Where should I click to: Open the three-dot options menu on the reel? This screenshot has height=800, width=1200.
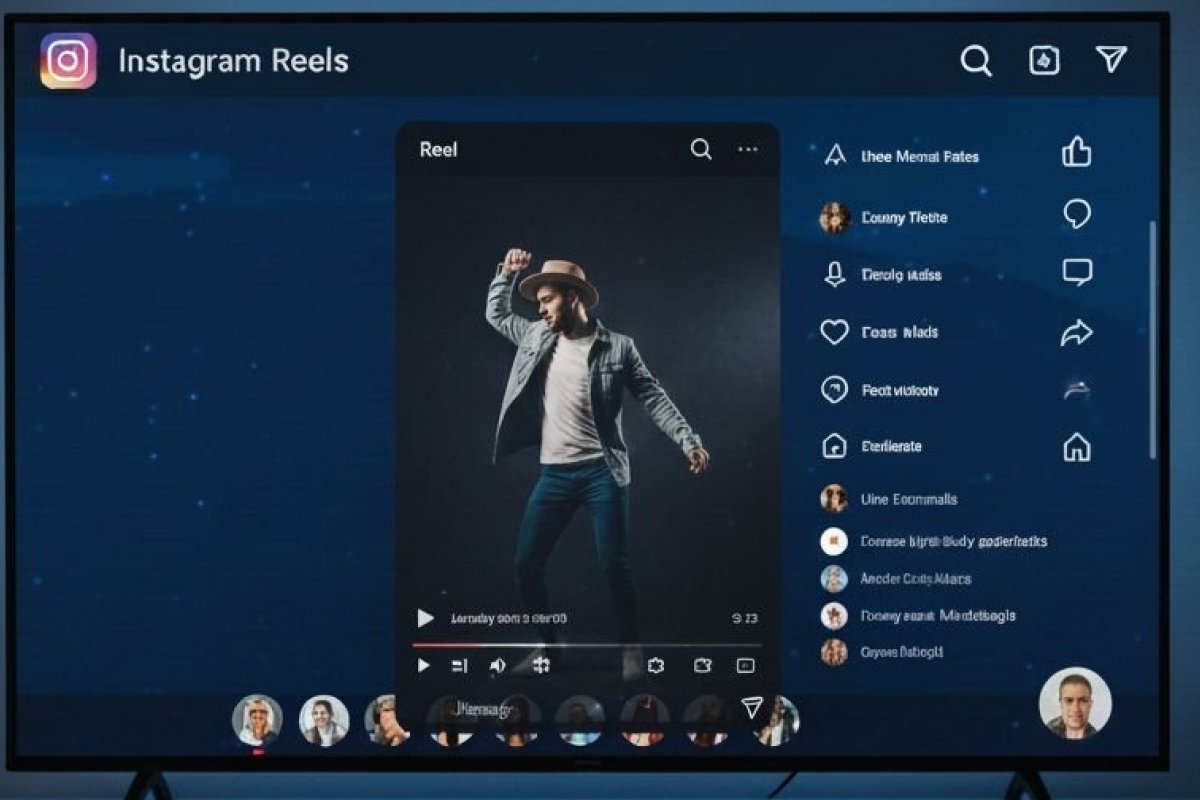746,148
